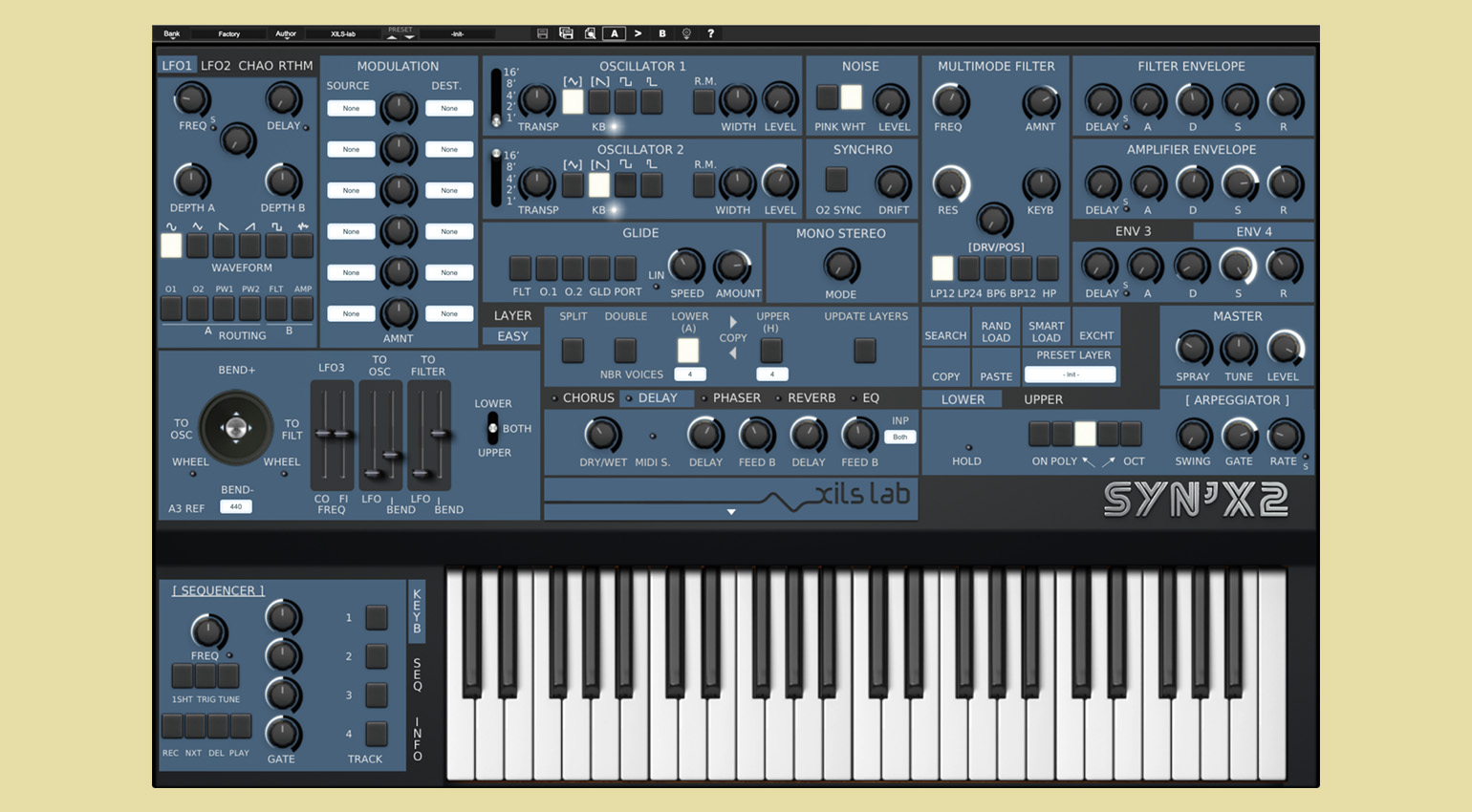
Task: Toggle the O2 SYNC button
Action: [x=836, y=179]
